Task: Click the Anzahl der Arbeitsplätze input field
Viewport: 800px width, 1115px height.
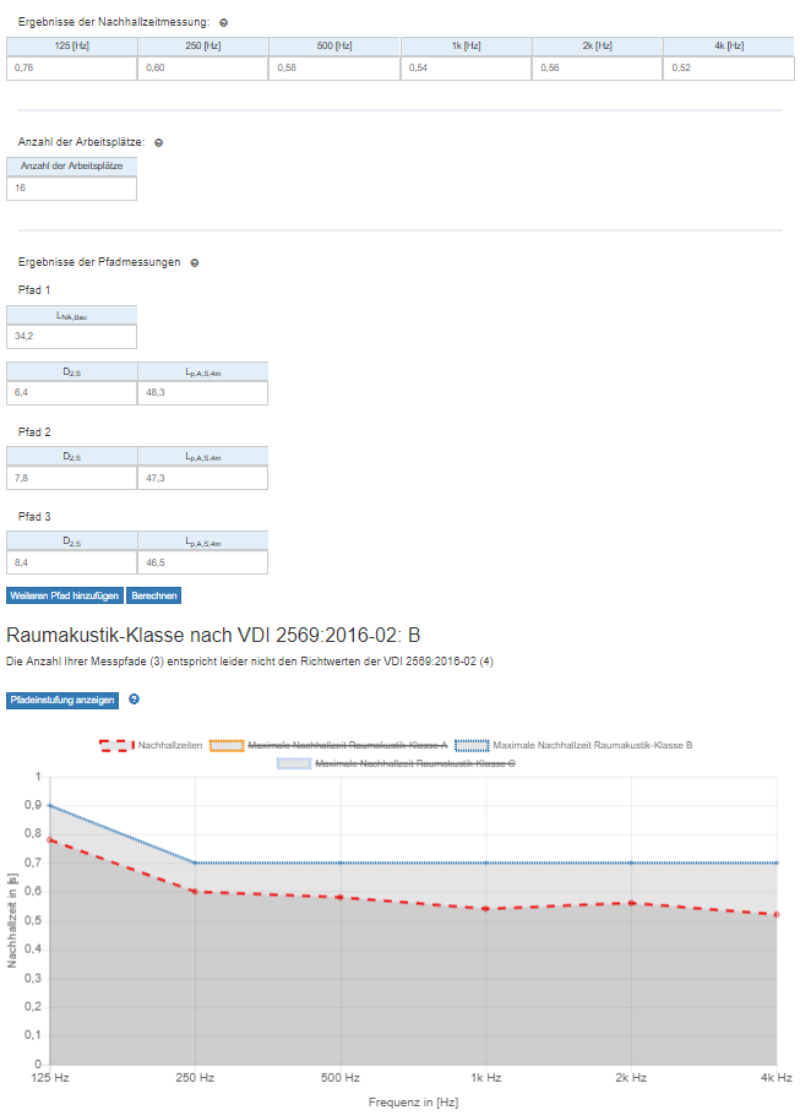Action: pyautogui.click(x=71, y=188)
